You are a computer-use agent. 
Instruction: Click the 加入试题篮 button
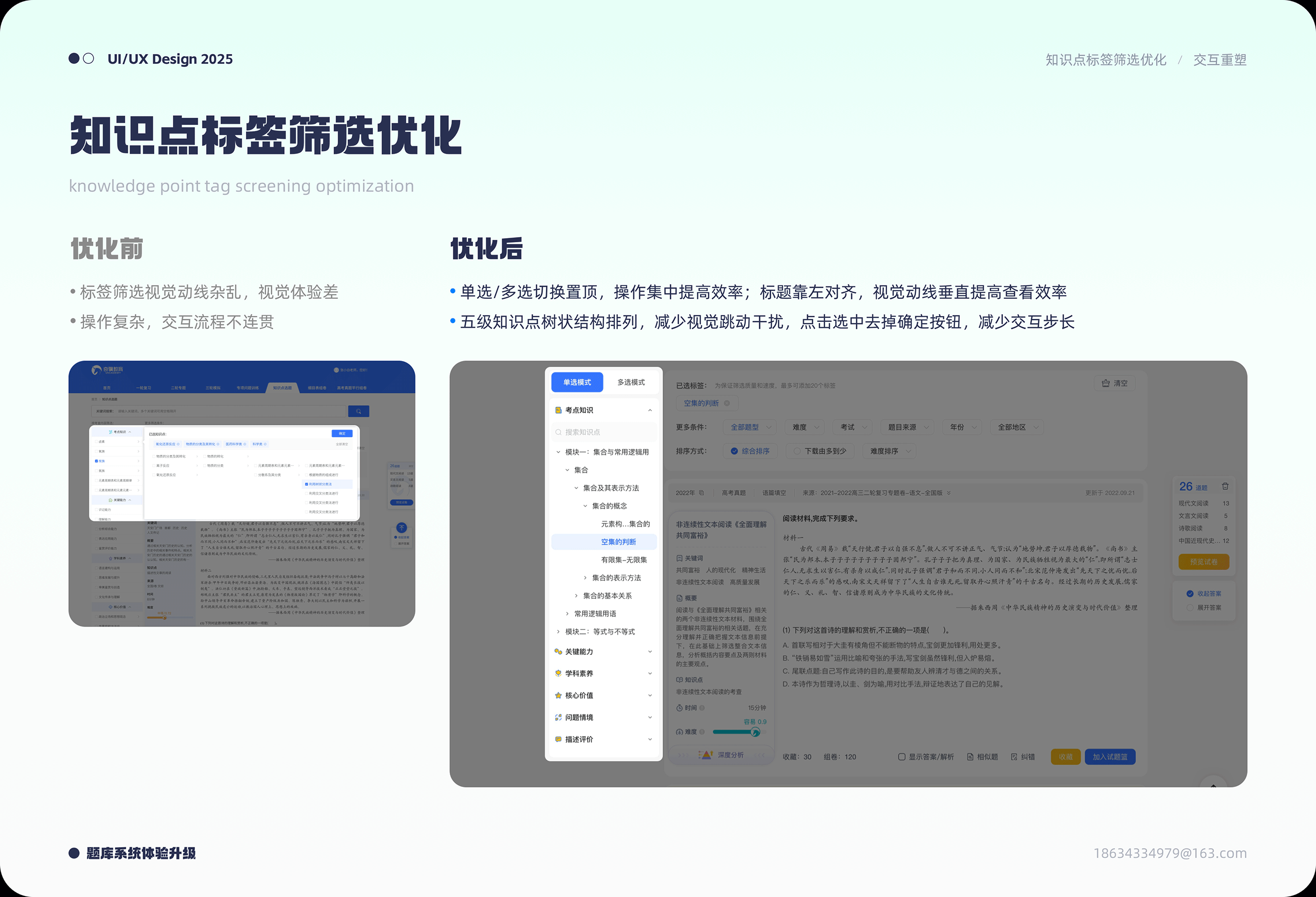click(x=1109, y=757)
